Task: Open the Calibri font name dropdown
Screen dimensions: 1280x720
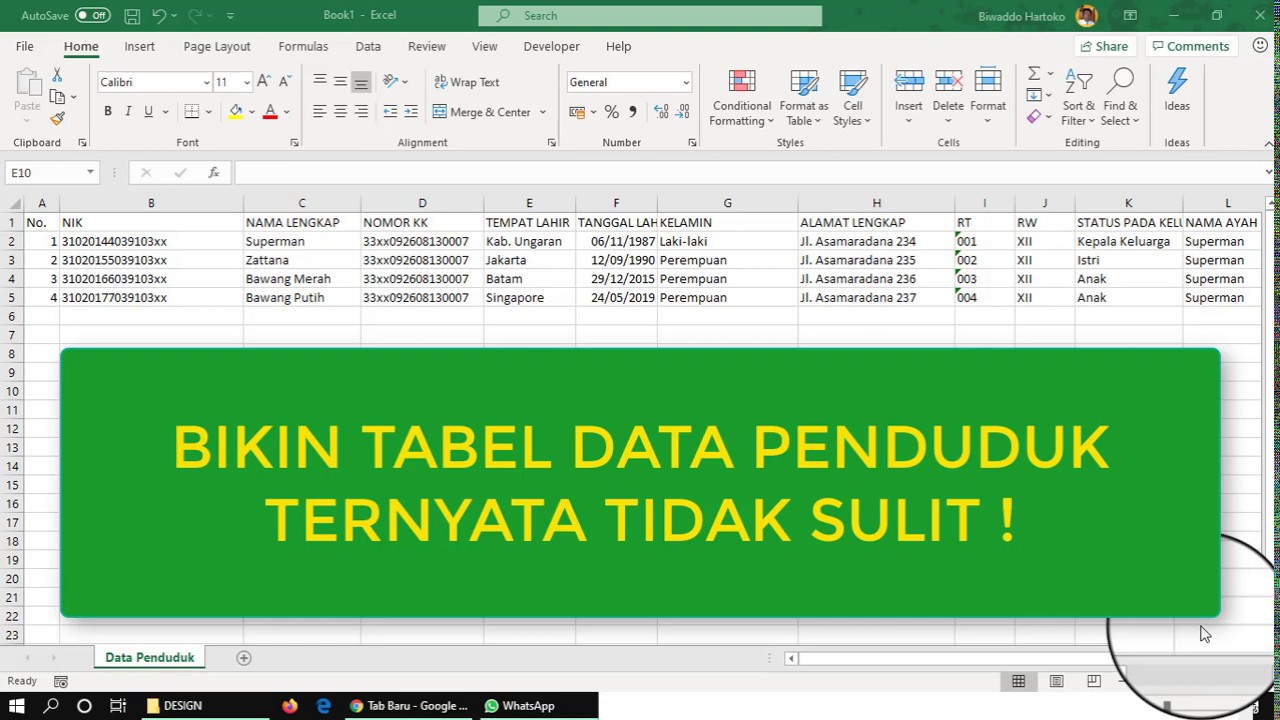Action: click(x=207, y=82)
